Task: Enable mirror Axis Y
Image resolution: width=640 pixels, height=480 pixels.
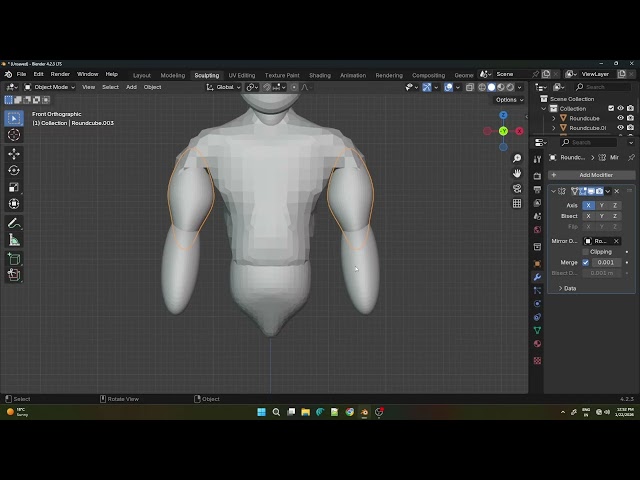Action: (602, 205)
